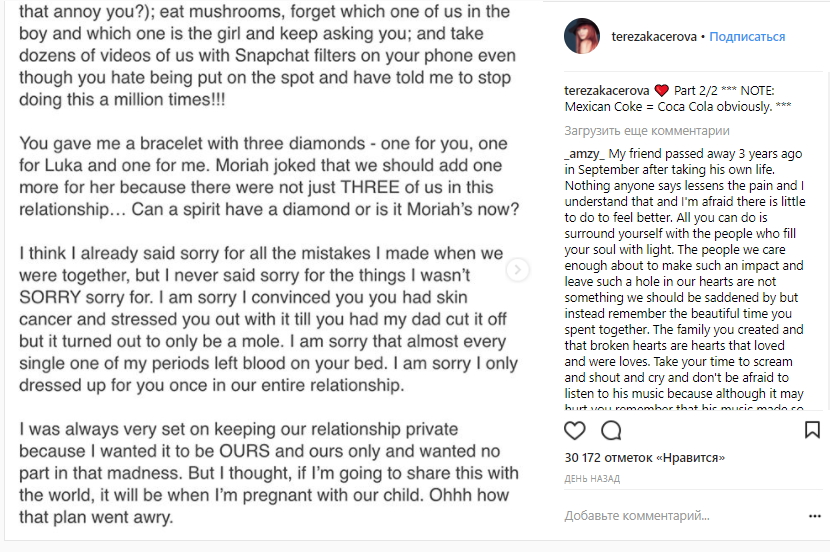Screen dimensions: 830x552
Task: Click the ДЕНЬ НАЗАД timestamp
Action: [x=592, y=478]
